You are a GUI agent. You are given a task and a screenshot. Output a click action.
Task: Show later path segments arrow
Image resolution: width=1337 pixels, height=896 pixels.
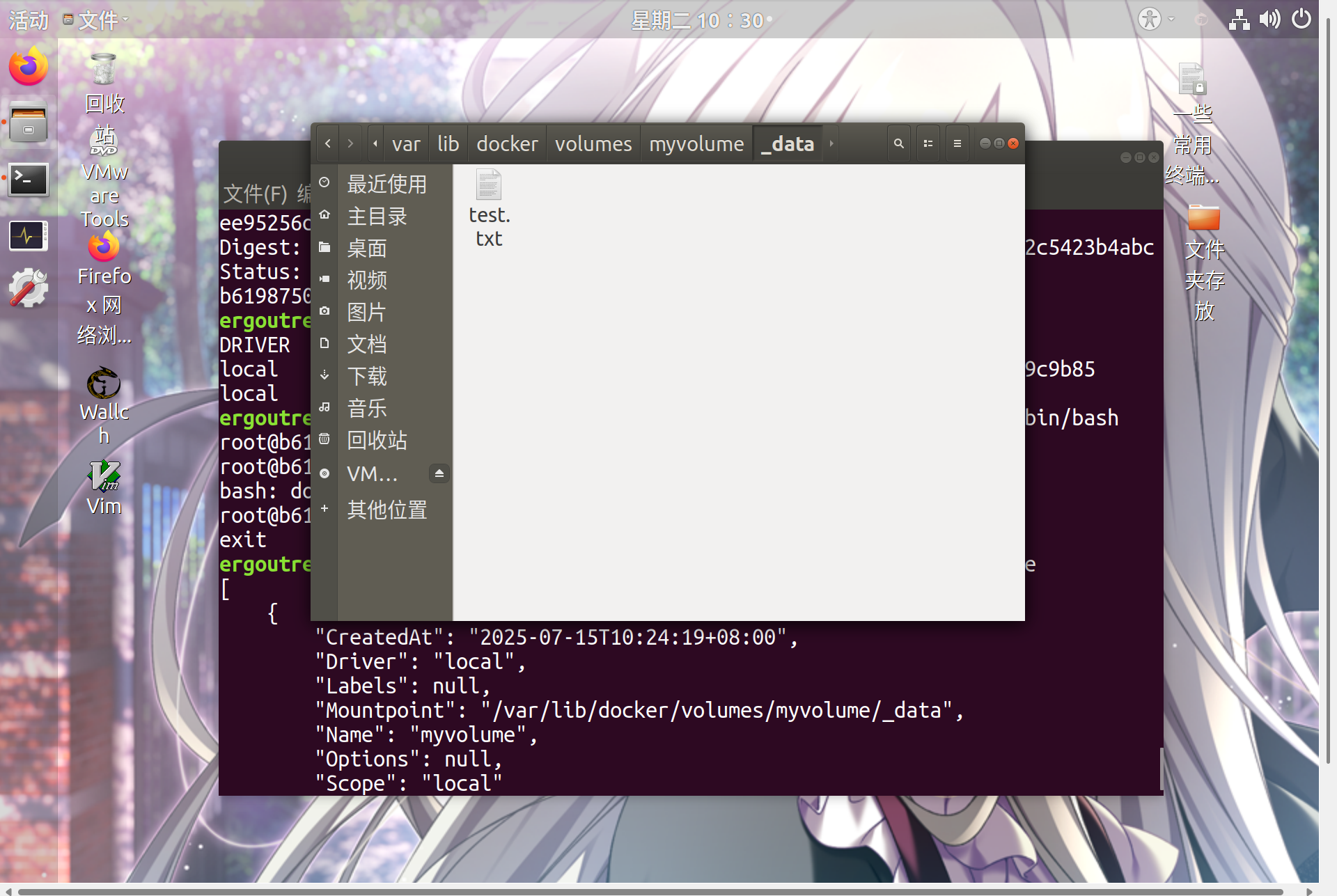pos(831,143)
